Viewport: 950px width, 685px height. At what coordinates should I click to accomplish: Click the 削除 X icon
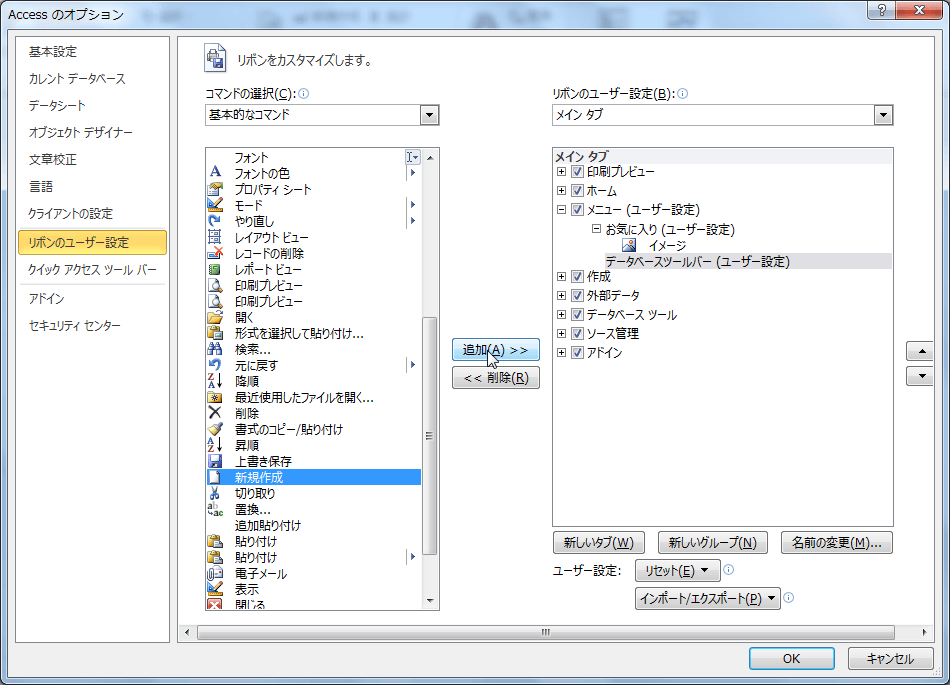click(x=215, y=413)
